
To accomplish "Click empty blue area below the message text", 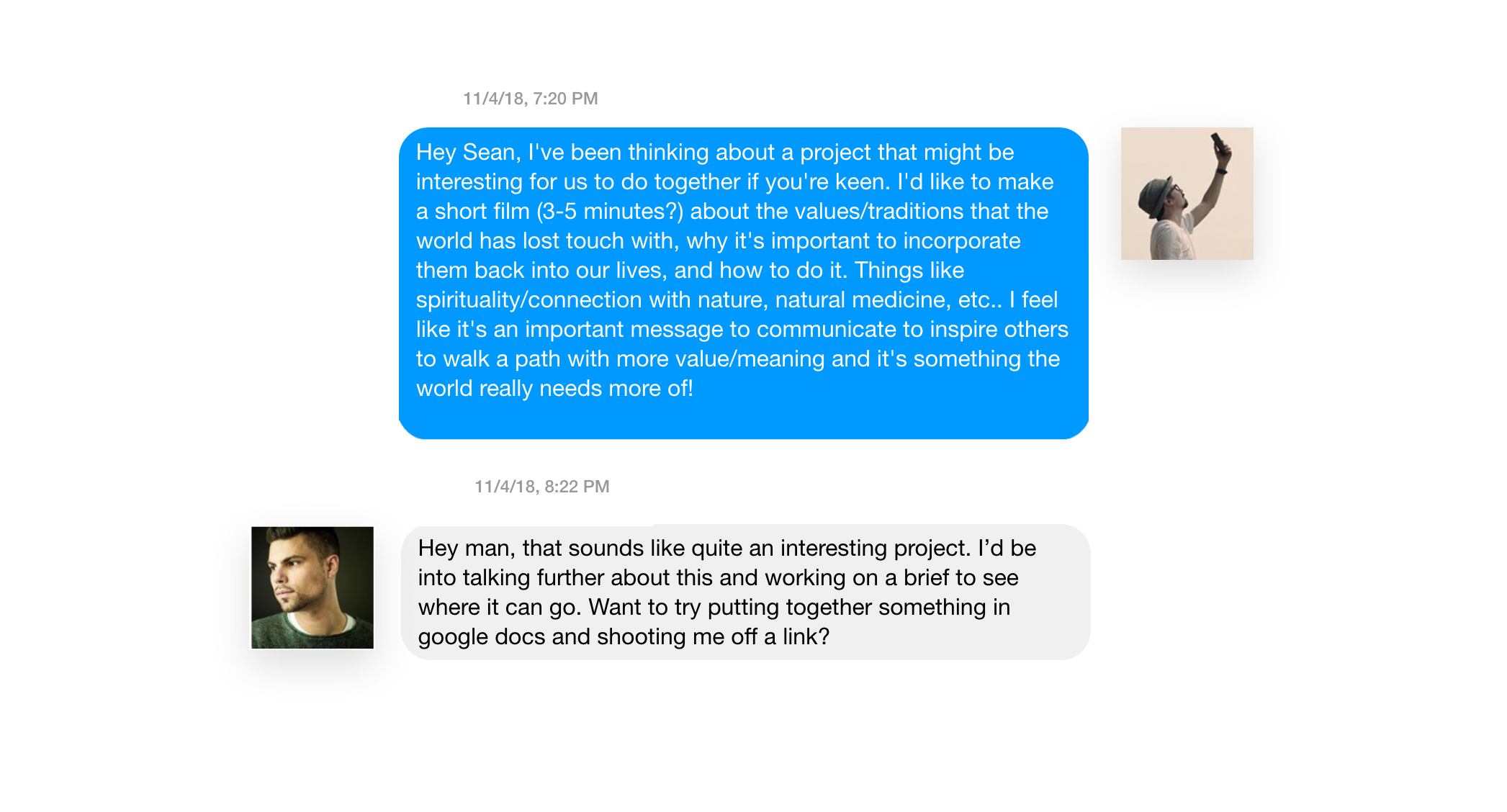I will 743,419.
